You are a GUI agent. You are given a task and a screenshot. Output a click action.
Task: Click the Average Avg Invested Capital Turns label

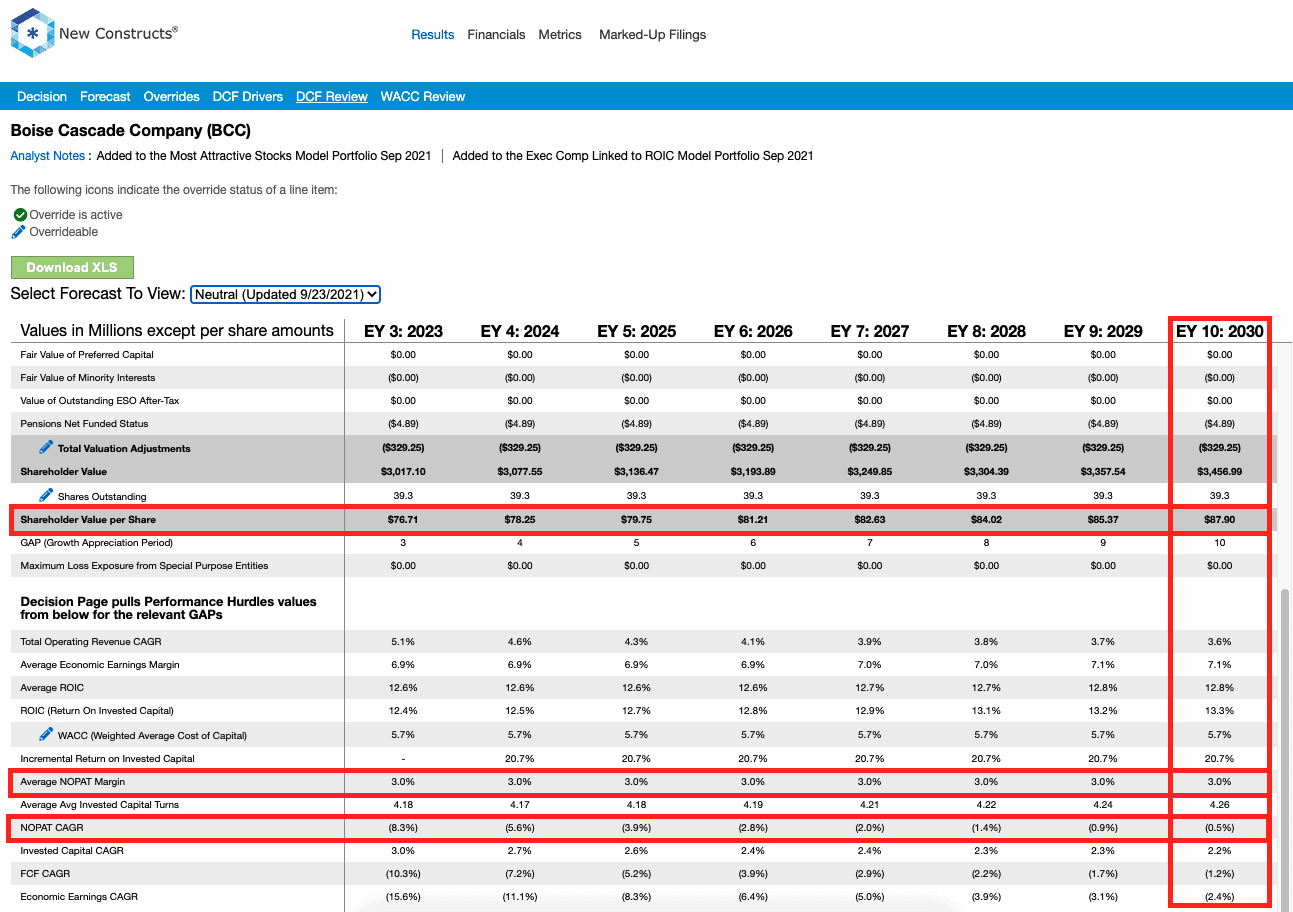pos(100,804)
